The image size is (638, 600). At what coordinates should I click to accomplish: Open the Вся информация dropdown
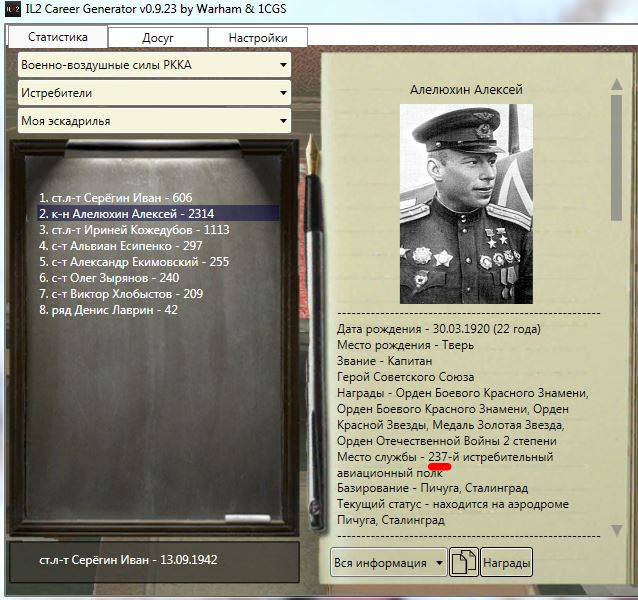tap(389, 562)
